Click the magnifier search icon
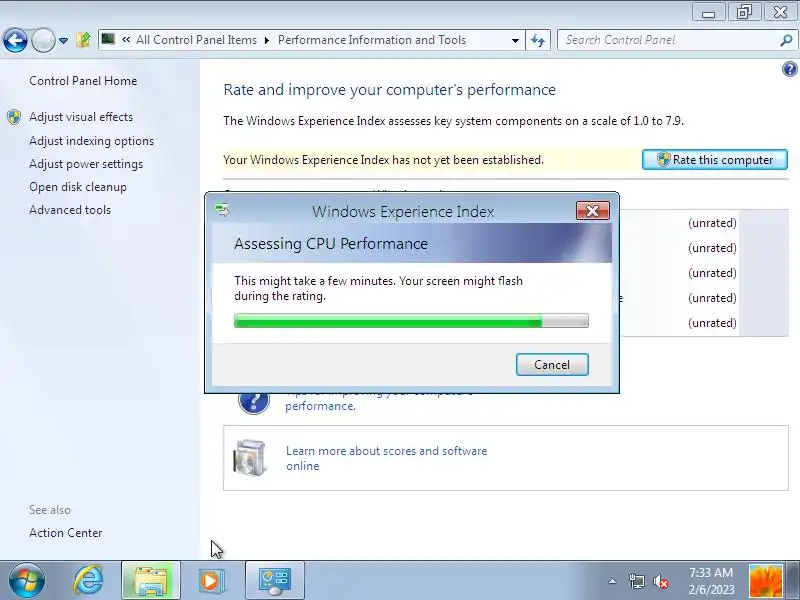The height and width of the screenshot is (600, 800). [x=786, y=40]
